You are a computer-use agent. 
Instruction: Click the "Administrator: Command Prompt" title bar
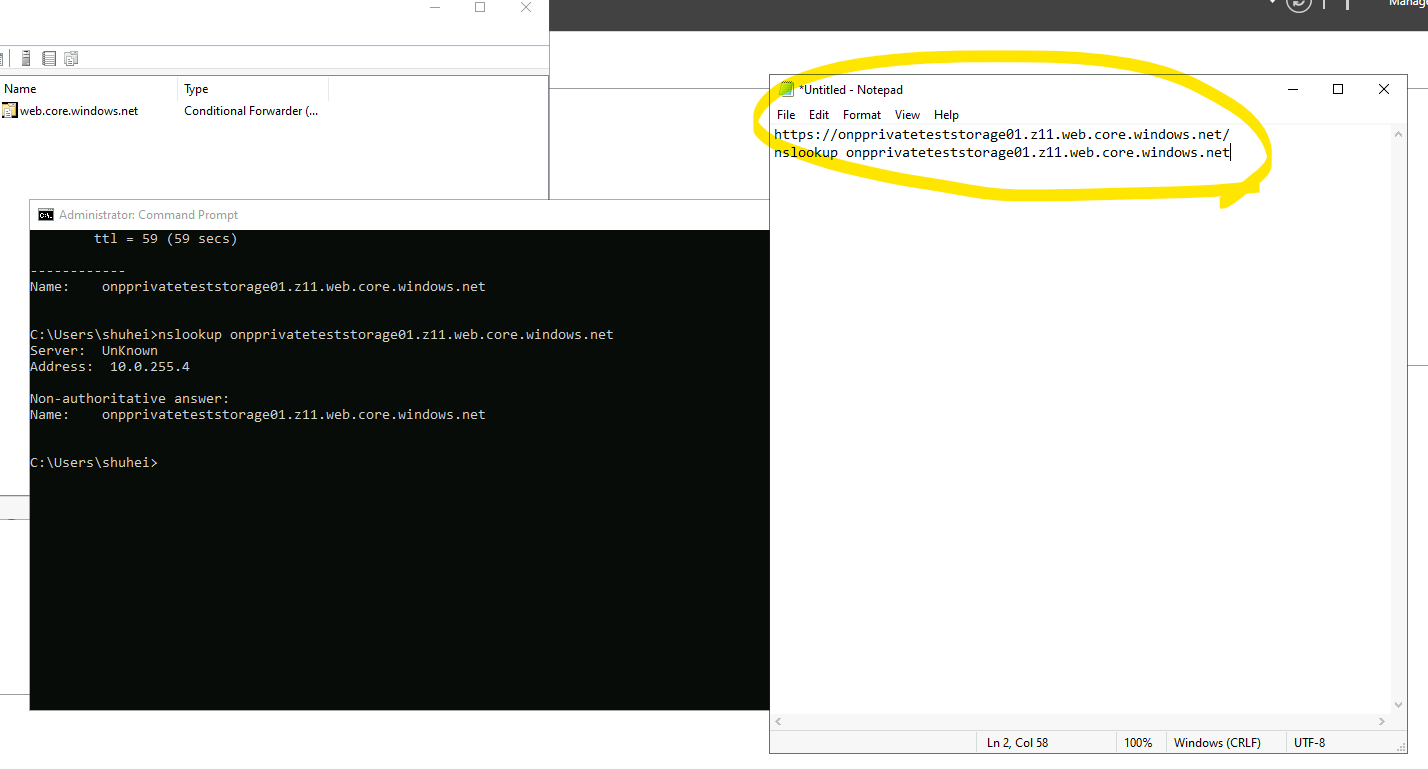(400, 215)
